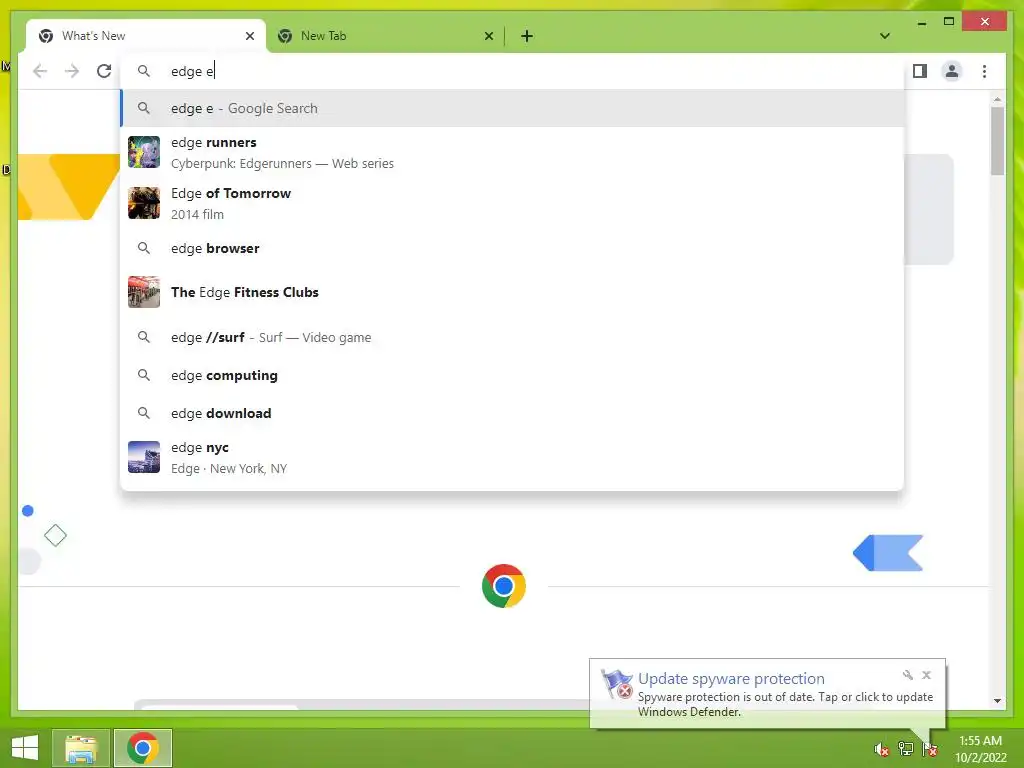Open the profile avatar menu

pyautogui.click(x=952, y=71)
